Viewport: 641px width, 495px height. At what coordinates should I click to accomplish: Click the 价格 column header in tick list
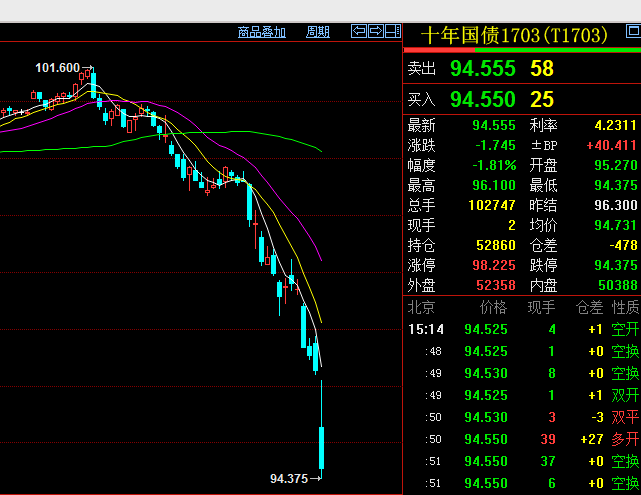coord(493,307)
